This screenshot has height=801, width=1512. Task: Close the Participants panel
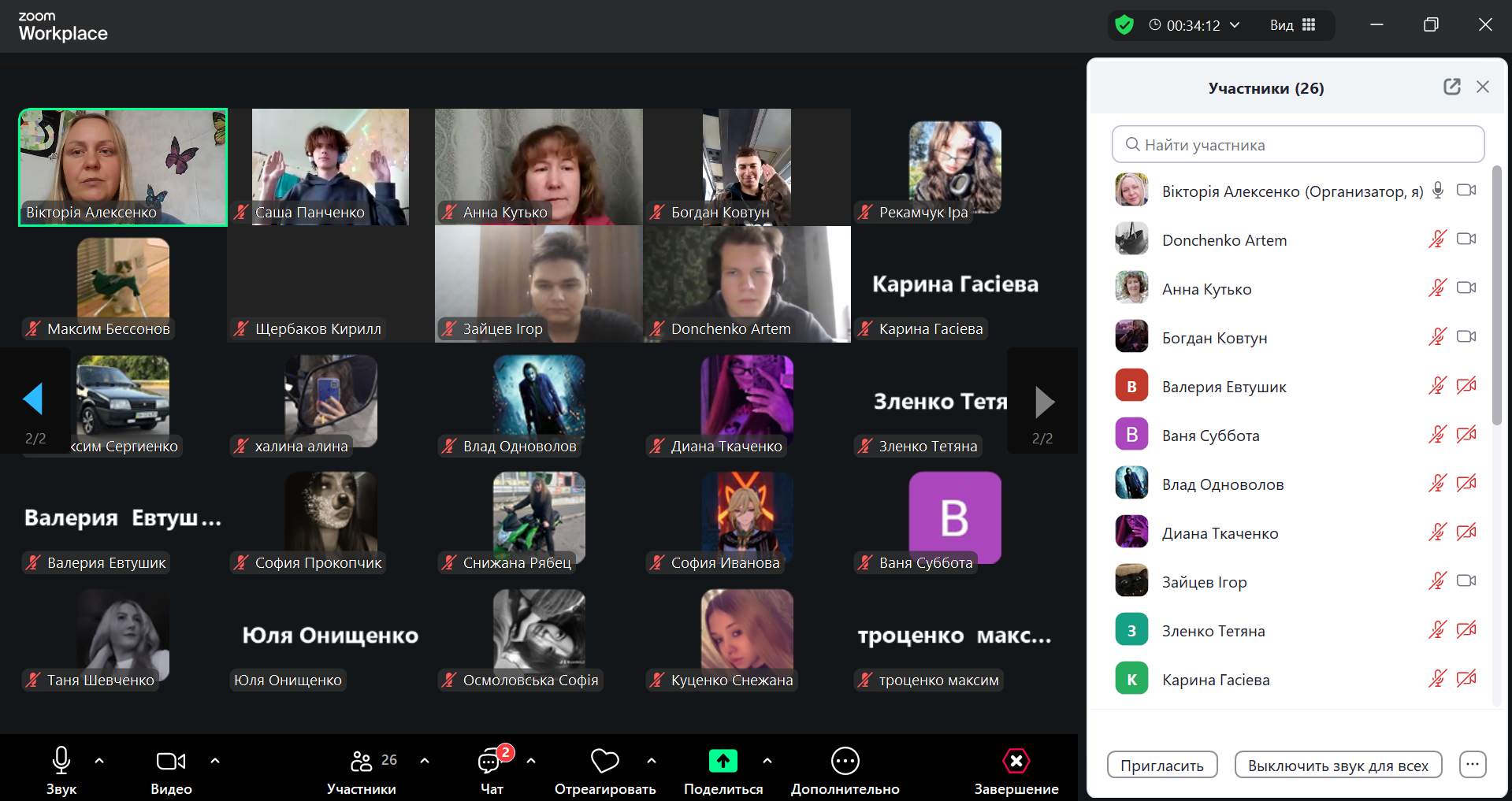[x=1483, y=87]
